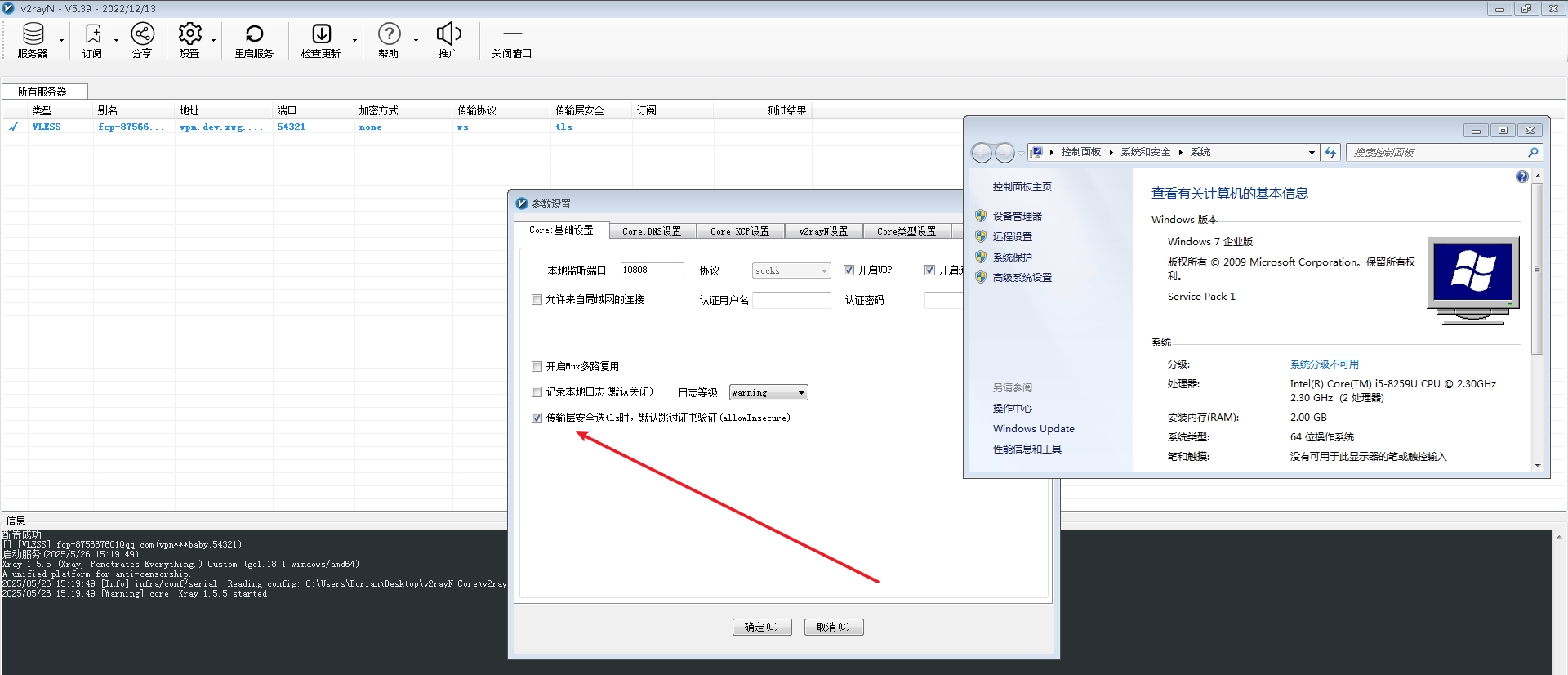1568x675 pixels.
Task: Click the 本地监听端口 field showing 10808
Action: click(652, 270)
